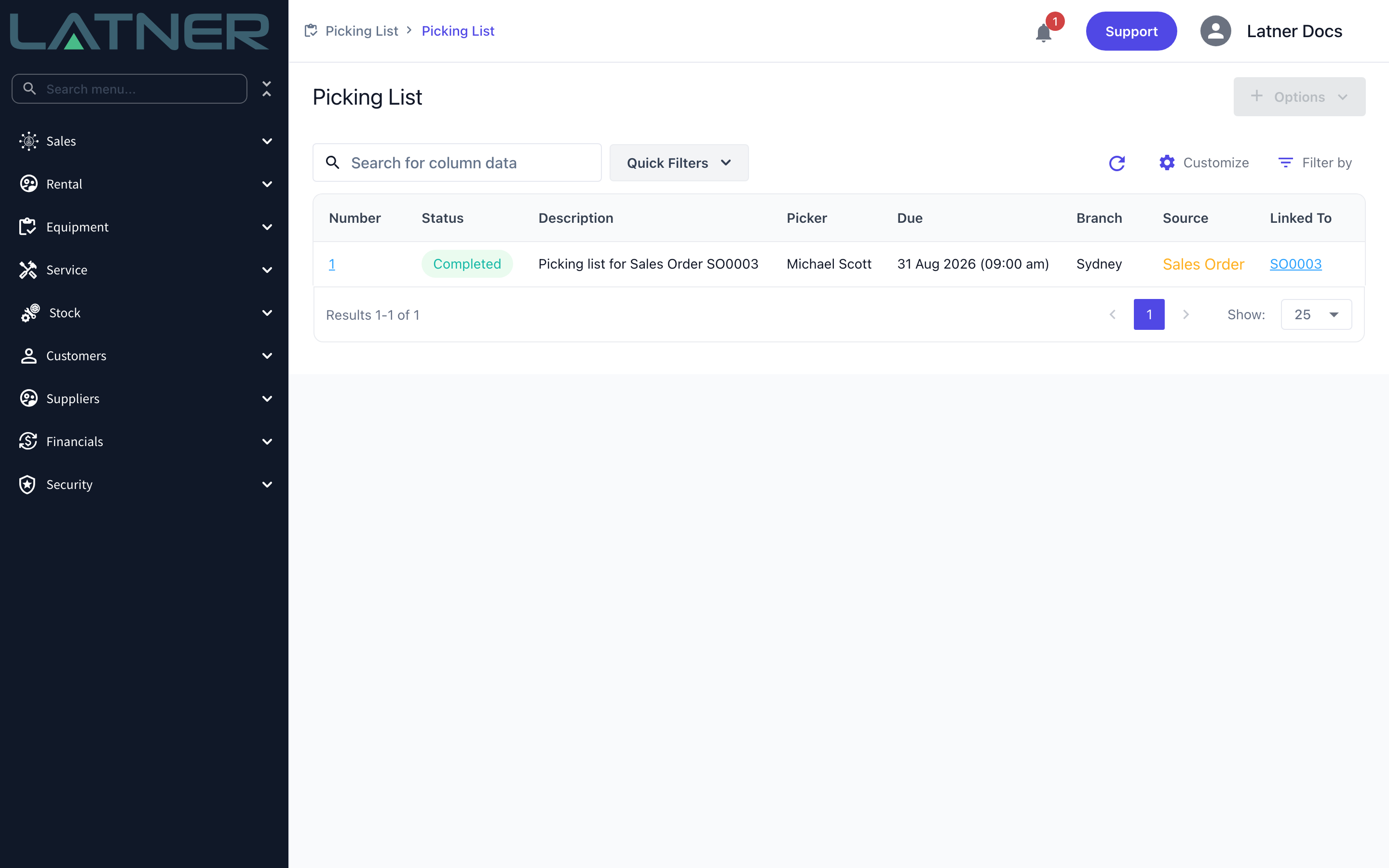The height and width of the screenshot is (868, 1389).
Task: Open the Options dropdown button
Action: tap(1299, 96)
